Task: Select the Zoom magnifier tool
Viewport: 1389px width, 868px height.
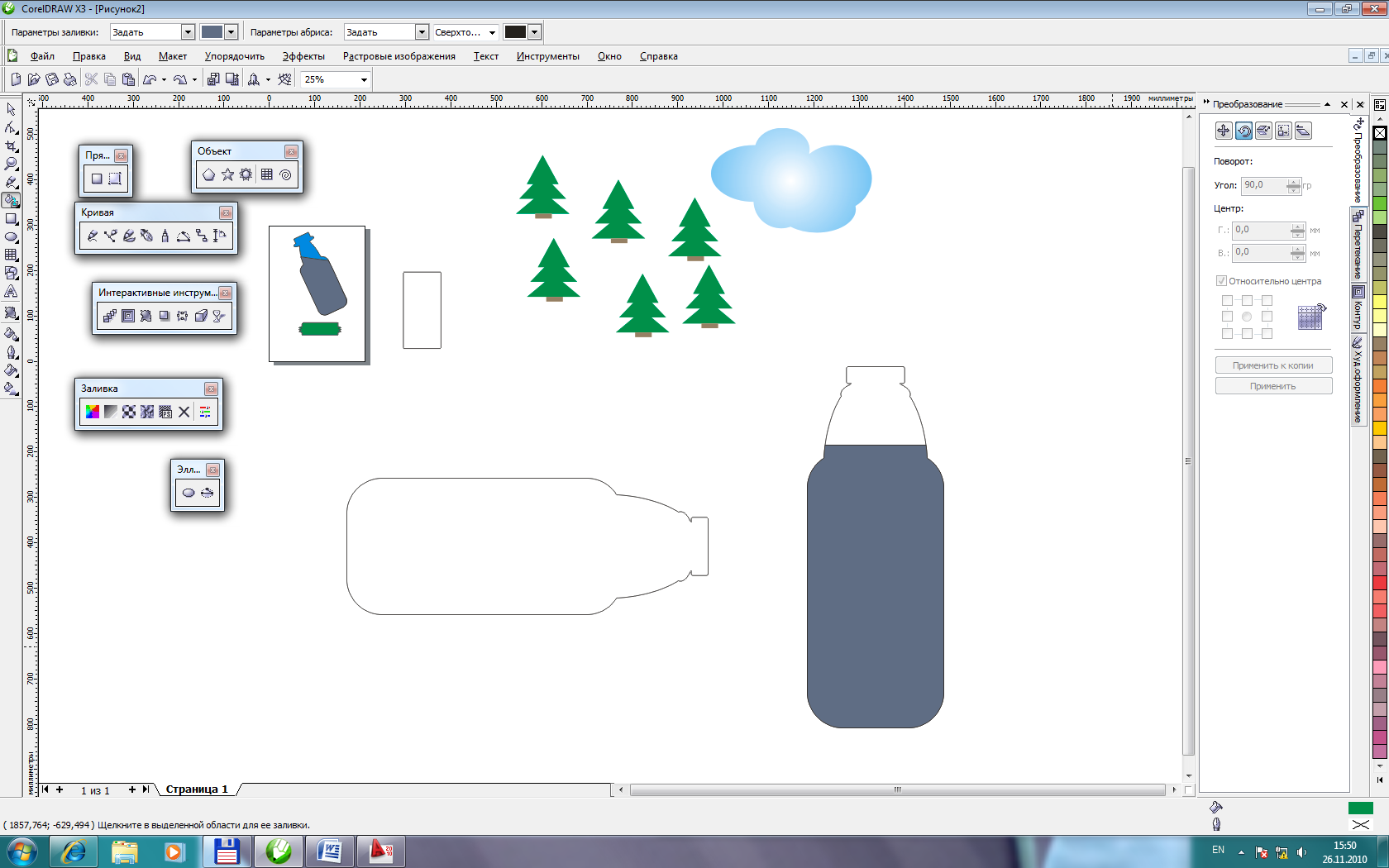Action: [x=11, y=165]
